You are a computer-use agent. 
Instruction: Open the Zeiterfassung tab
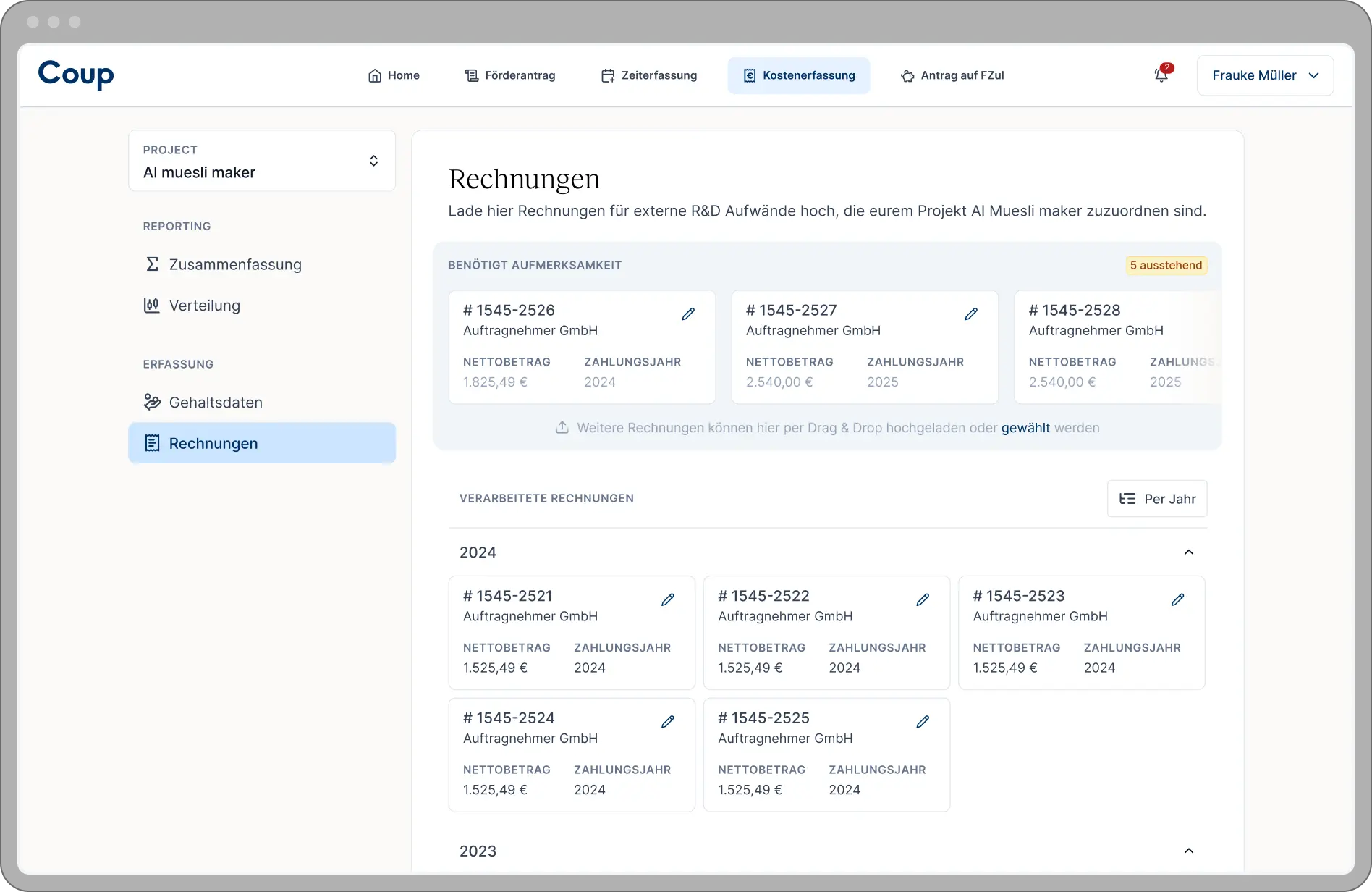click(x=649, y=75)
